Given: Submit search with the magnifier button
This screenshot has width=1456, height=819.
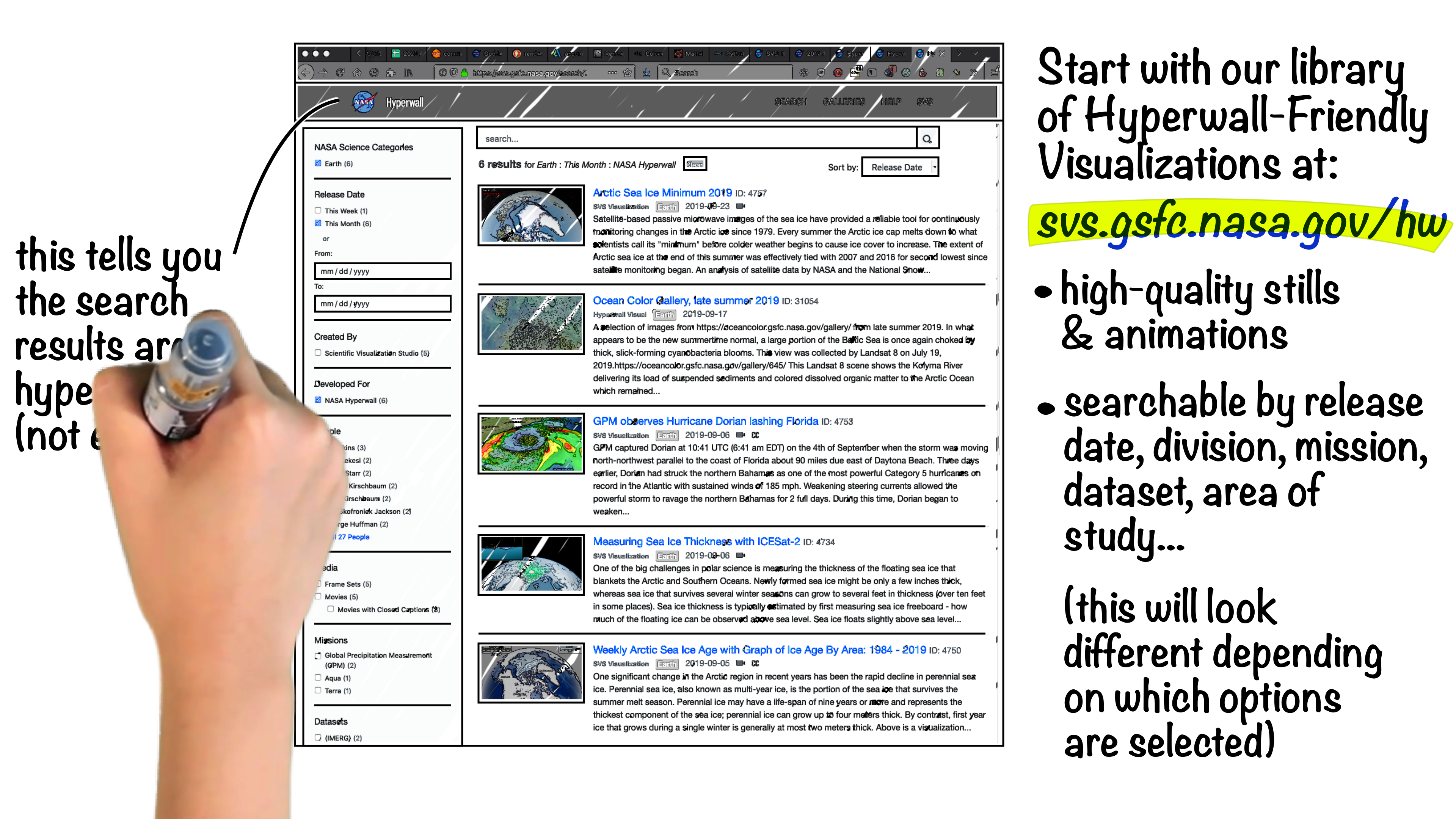Looking at the screenshot, I should (x=927, y=138).
